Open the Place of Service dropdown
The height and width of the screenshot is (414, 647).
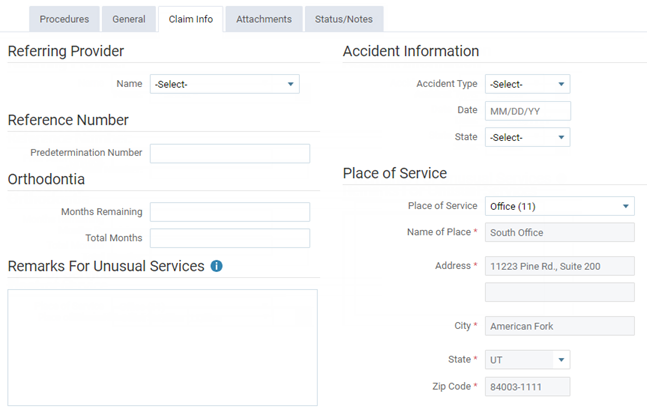(559, 207)
